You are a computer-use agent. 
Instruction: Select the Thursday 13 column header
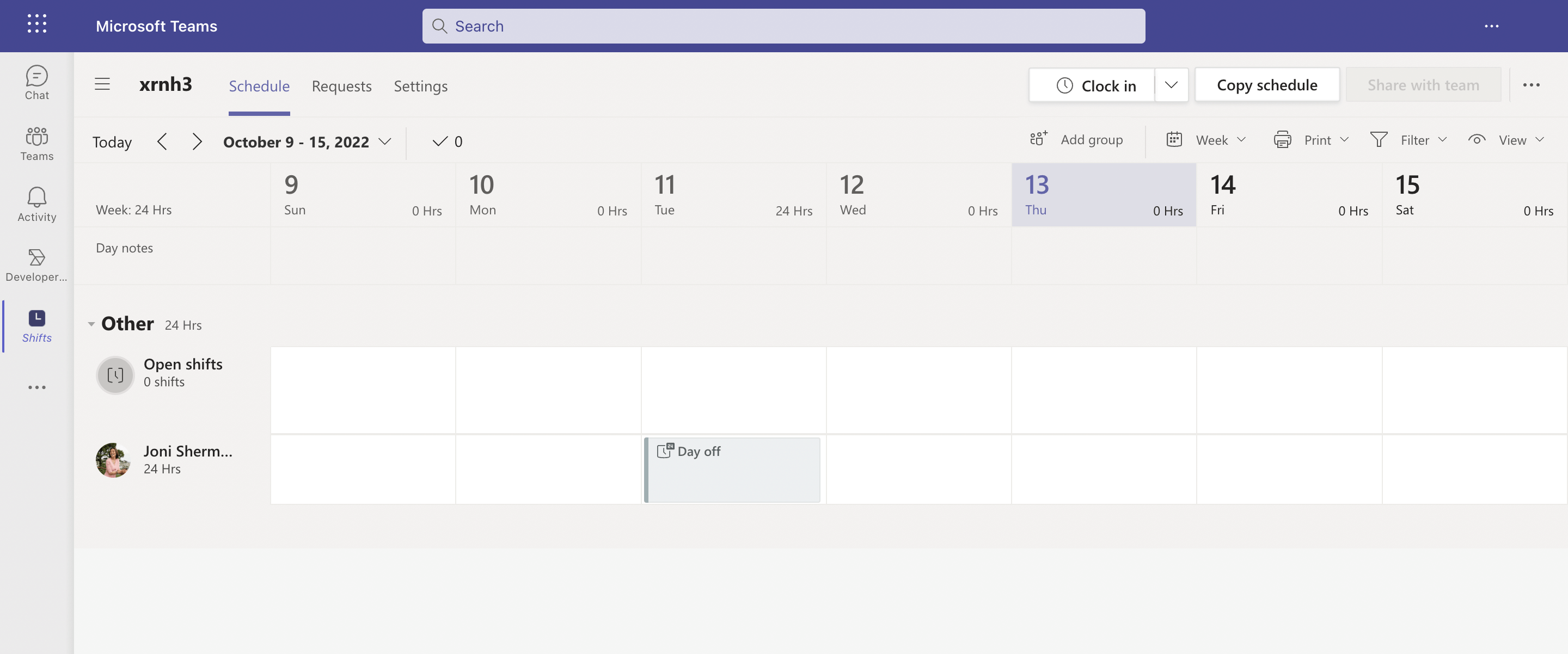pos(1104,195)
